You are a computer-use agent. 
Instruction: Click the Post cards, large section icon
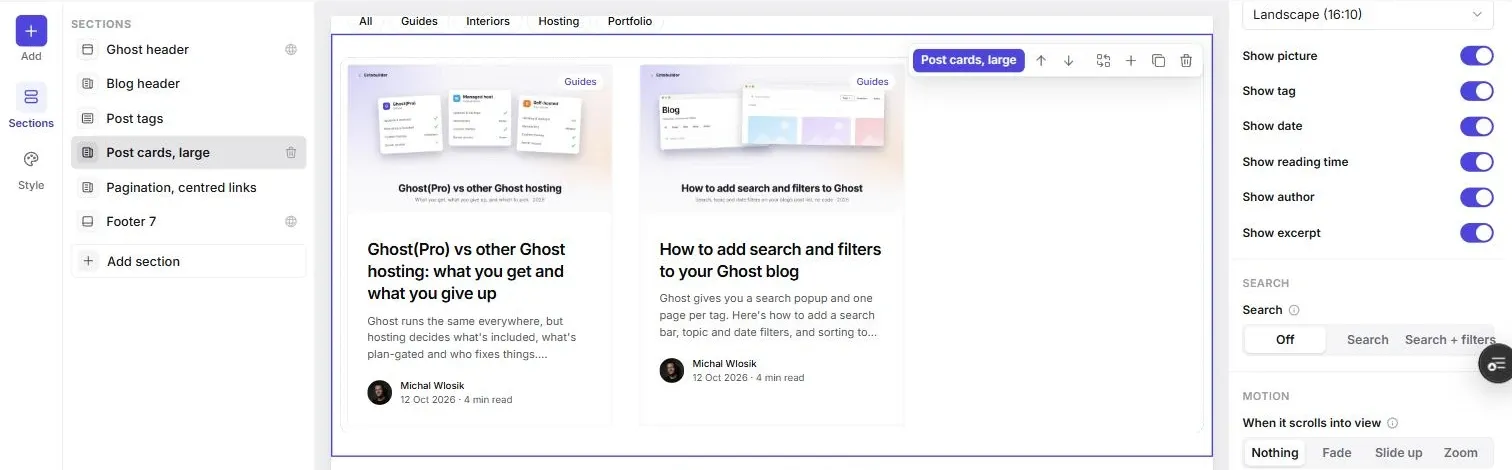[x=88, y=153]
